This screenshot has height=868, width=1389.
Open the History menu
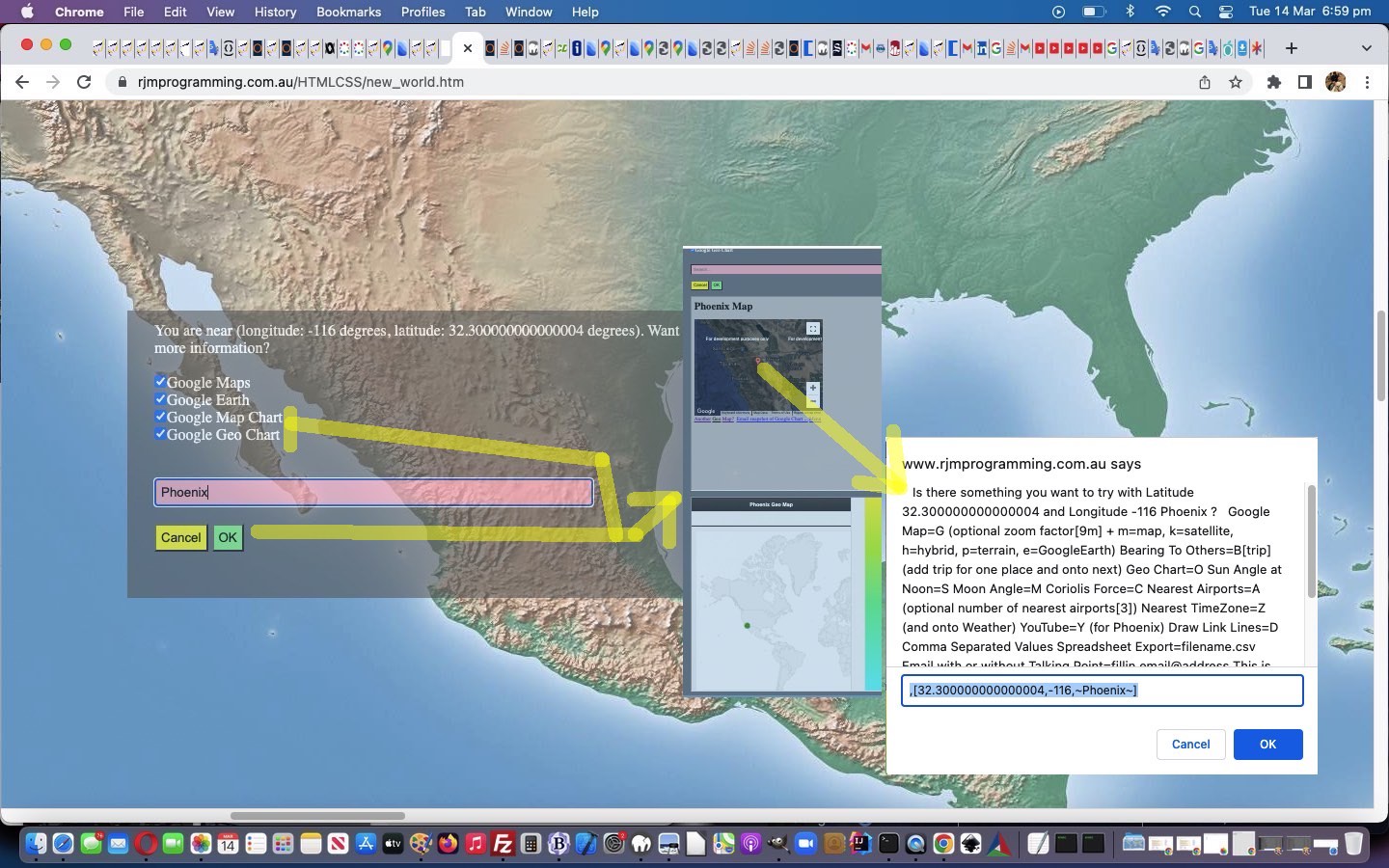[276, 12]
